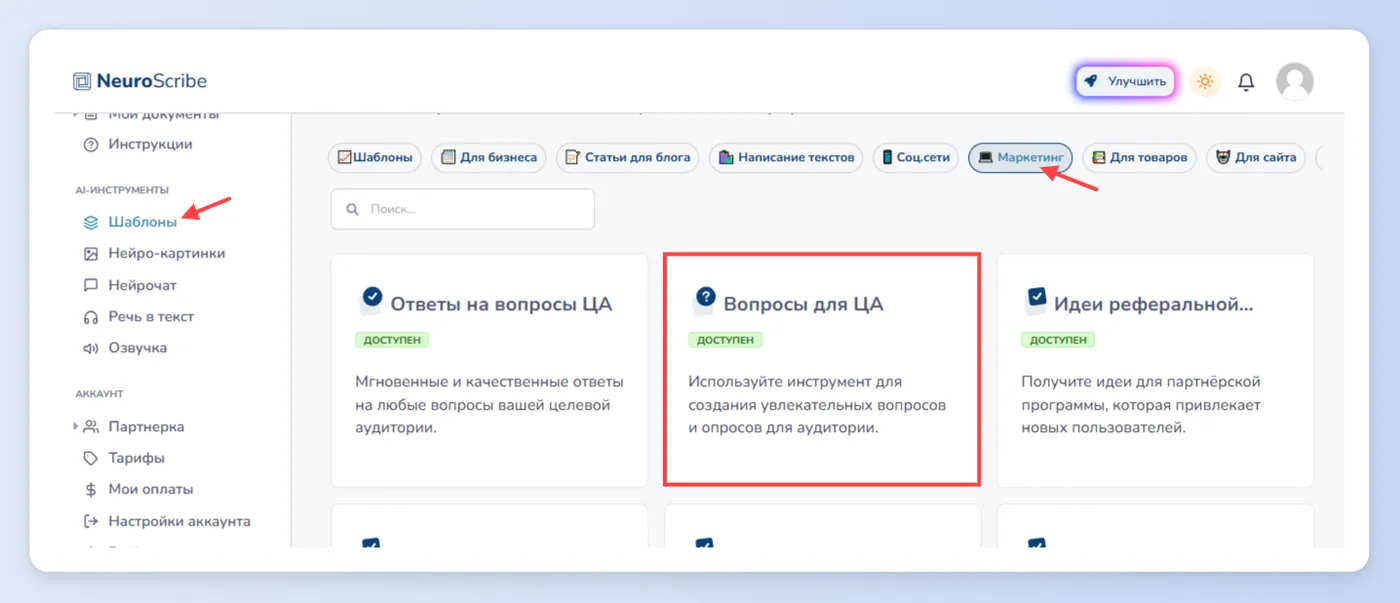The width and height of the screenshot is (1400, 603).
Task: Select the Для бизнеса category filter
Action: pos(488,157)
